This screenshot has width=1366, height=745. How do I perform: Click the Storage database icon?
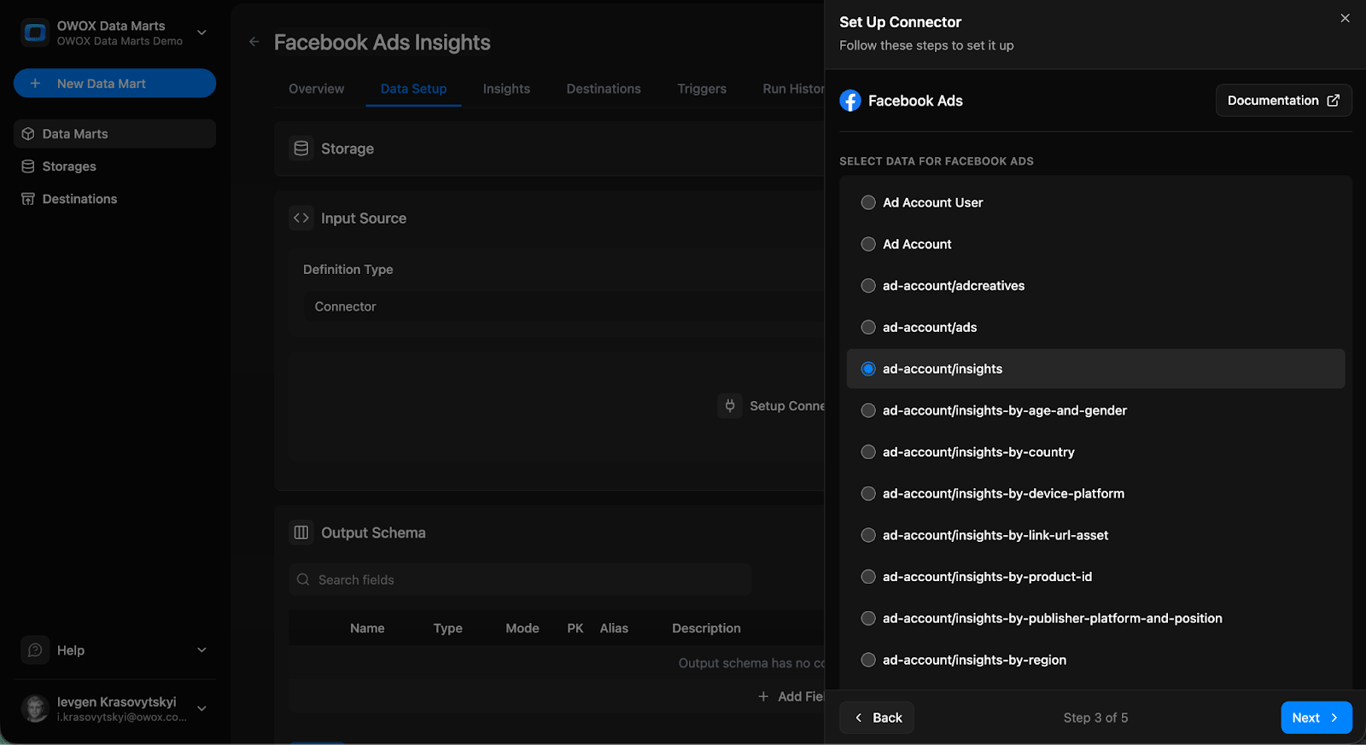(x=301, y=148)
